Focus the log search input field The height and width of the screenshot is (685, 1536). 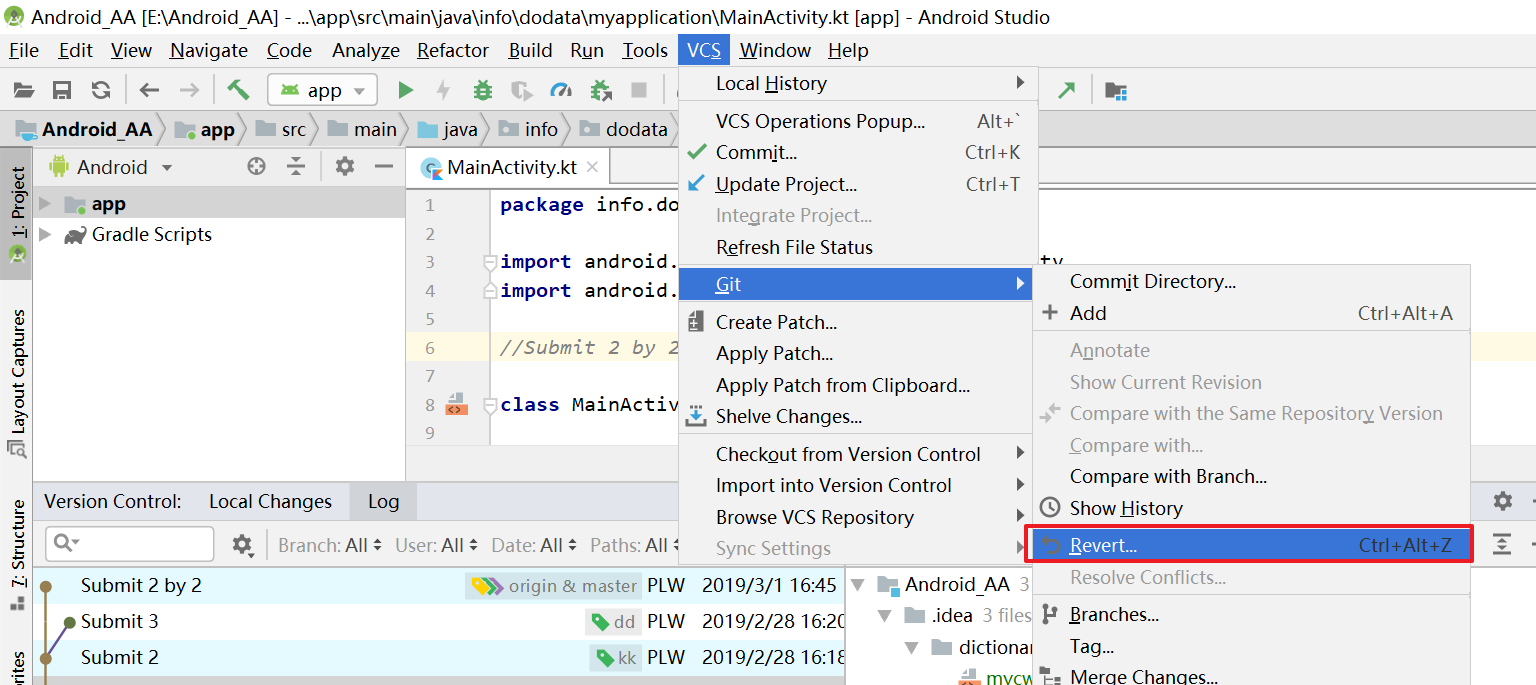pyautogui.click(x=130, y=544)
